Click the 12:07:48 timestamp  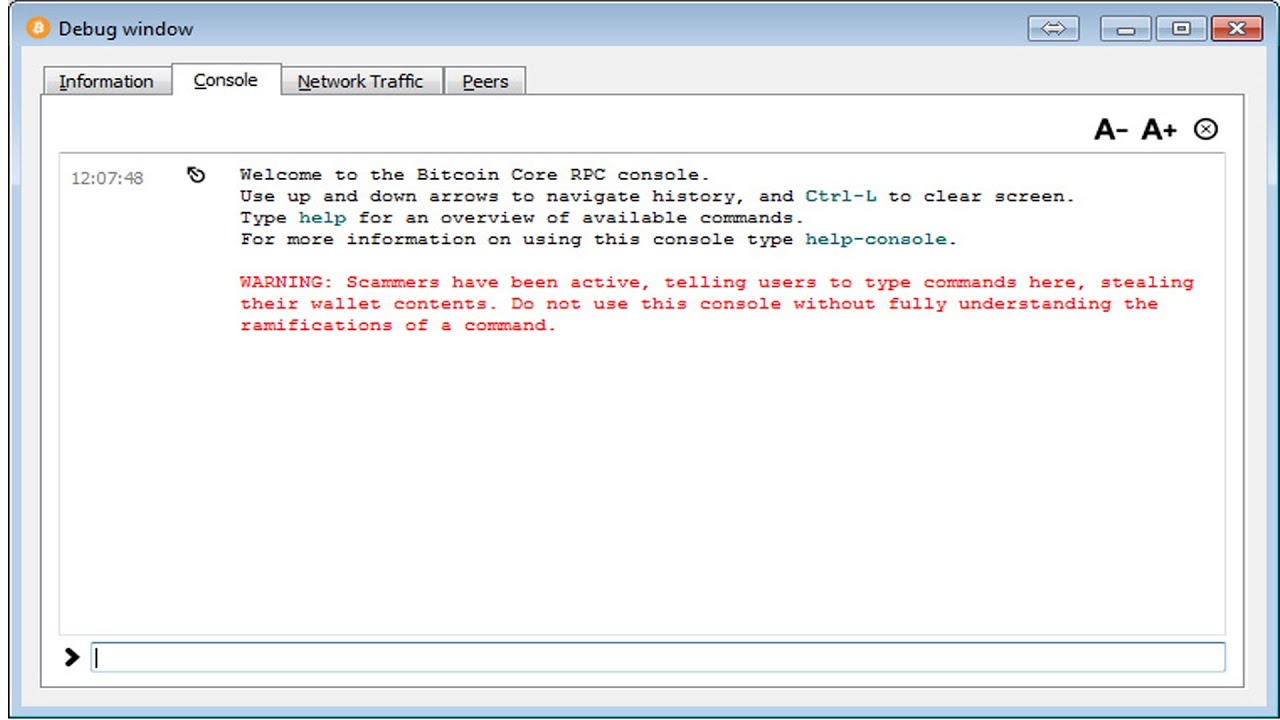point(107,178)
